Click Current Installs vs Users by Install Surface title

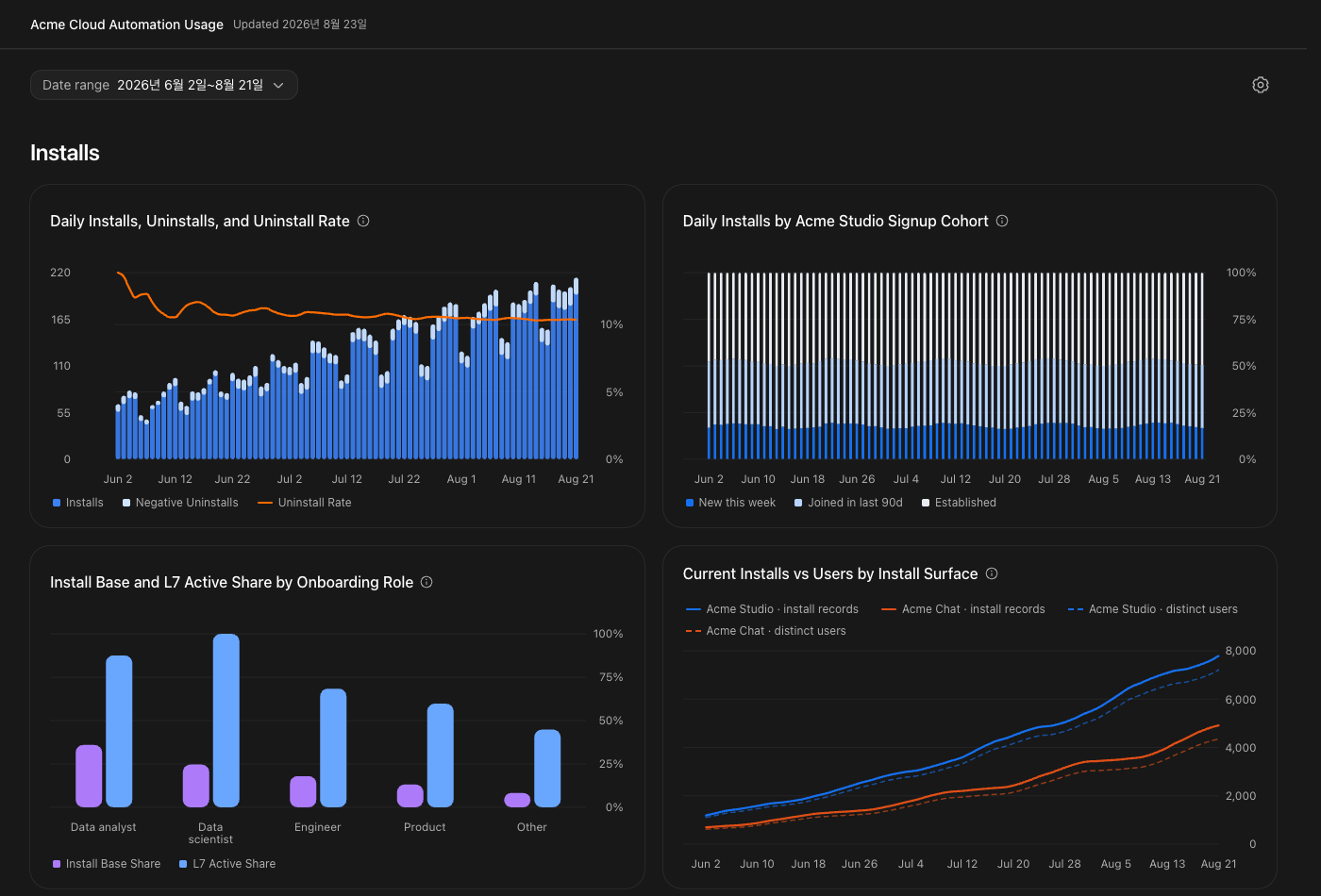tap(830, 573)
